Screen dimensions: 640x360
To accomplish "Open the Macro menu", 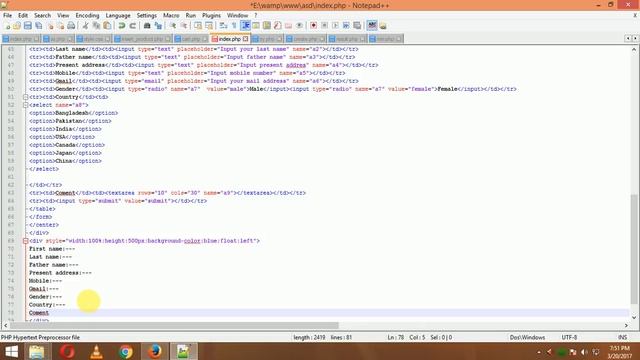I will [171, 16].
